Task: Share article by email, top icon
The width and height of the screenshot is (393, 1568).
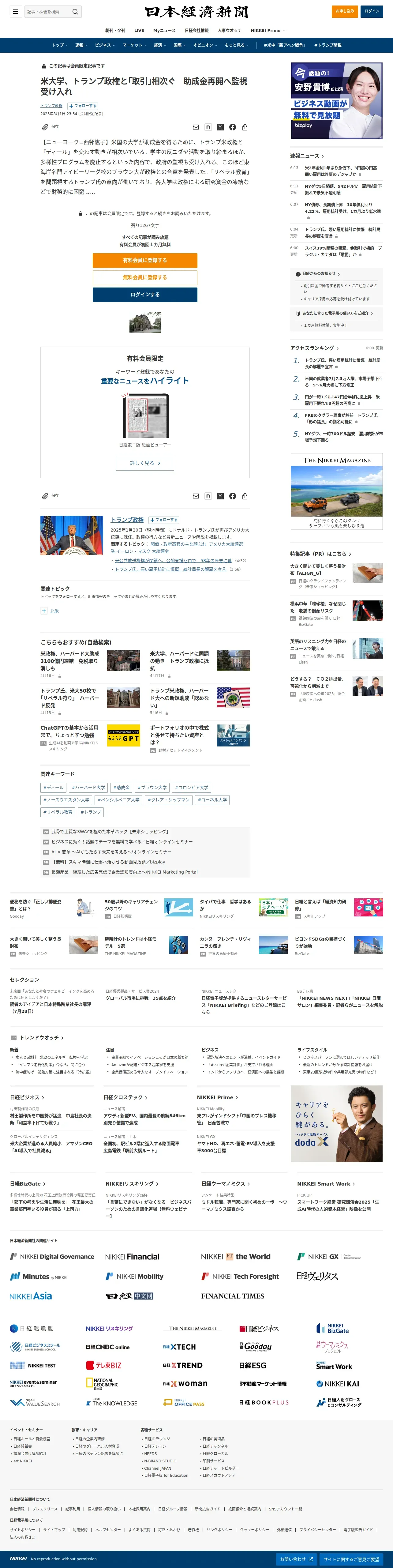Action: [x=196, y=127]
